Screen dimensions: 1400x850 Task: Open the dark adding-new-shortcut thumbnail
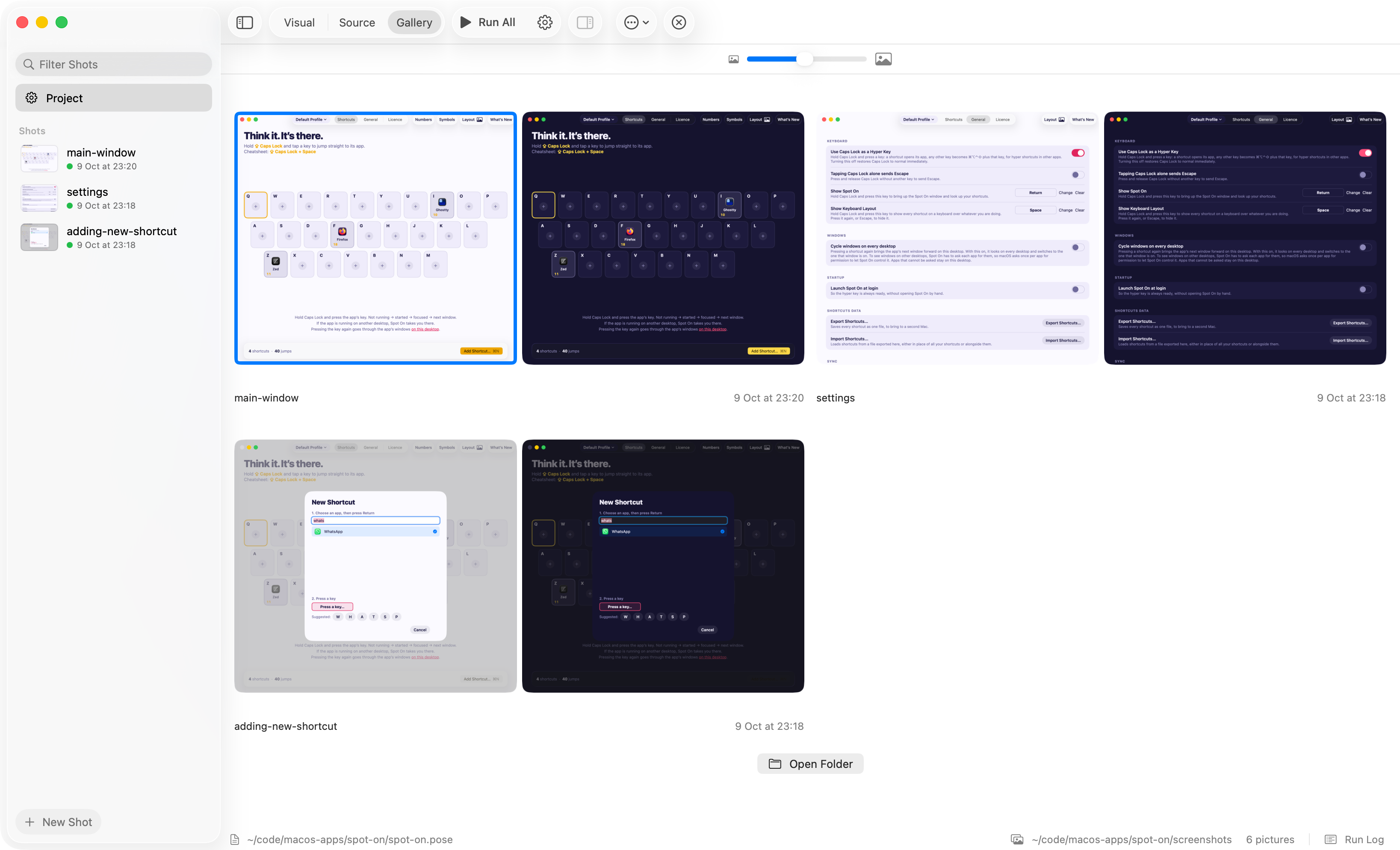coord(662,566)
